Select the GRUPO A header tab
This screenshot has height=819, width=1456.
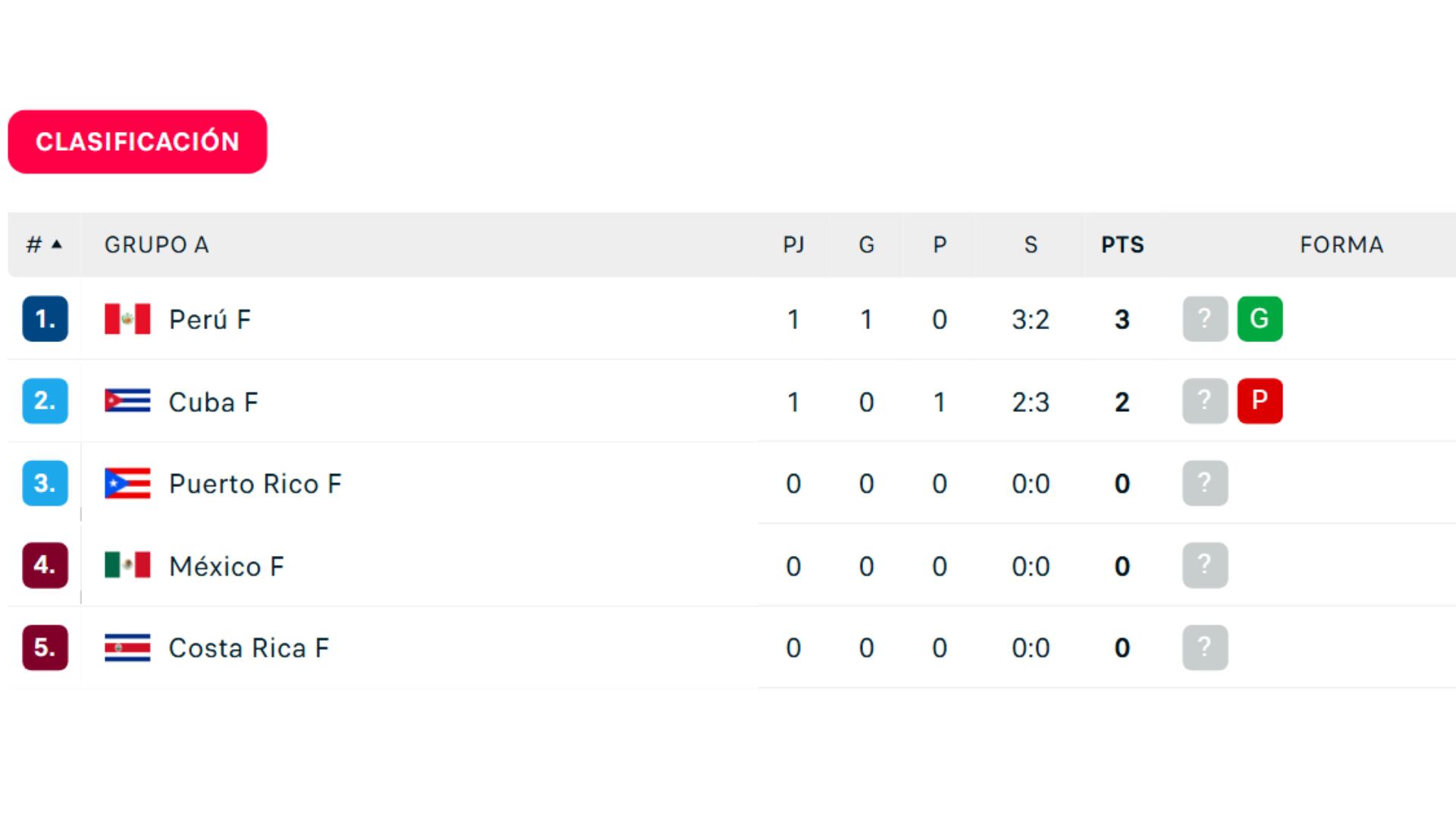155,244
